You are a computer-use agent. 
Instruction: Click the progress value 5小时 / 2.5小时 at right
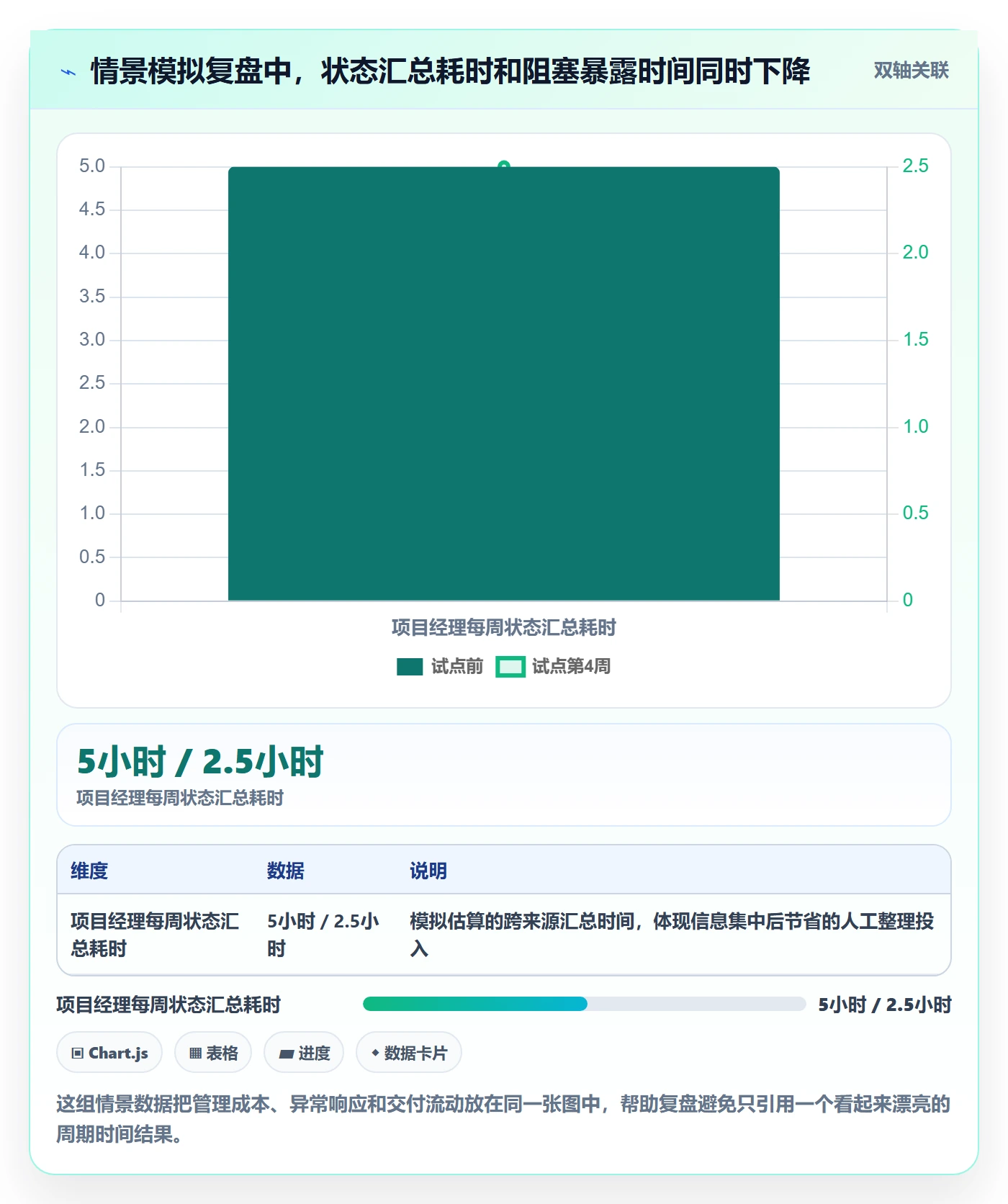click(x=885, y=1005)
